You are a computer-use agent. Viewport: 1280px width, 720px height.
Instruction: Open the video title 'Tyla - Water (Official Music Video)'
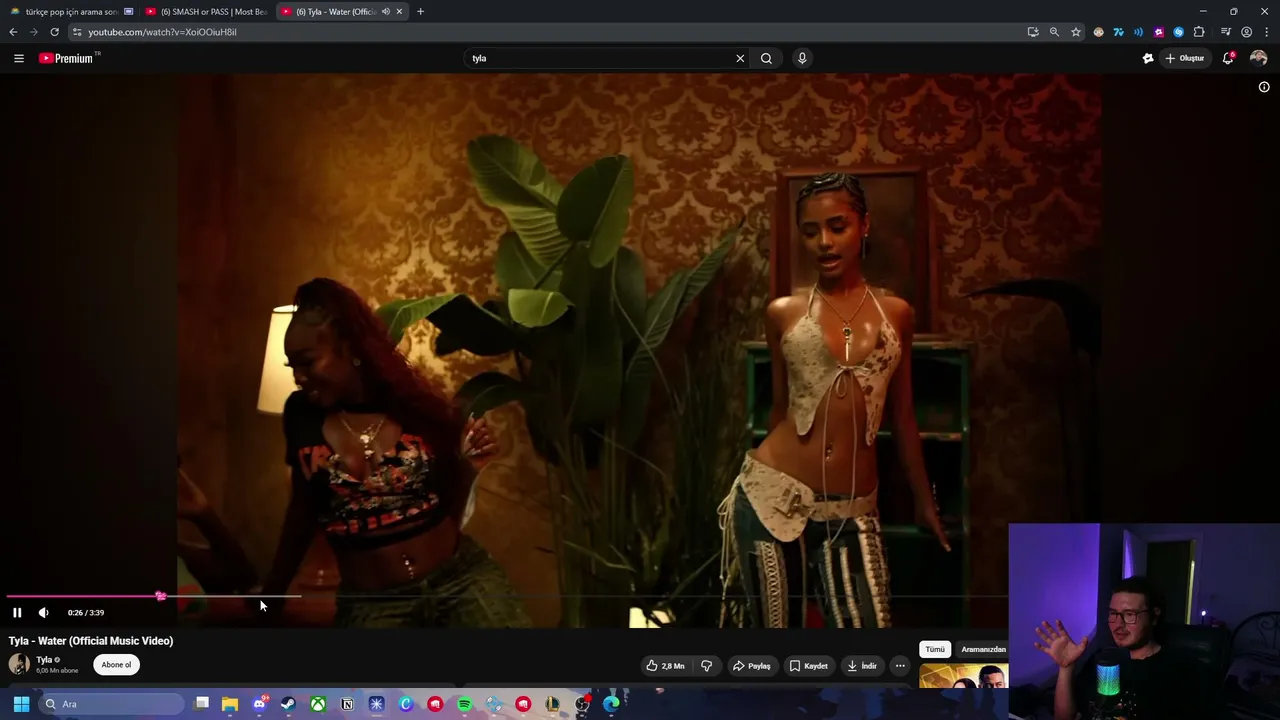click(x=91, y=641)
